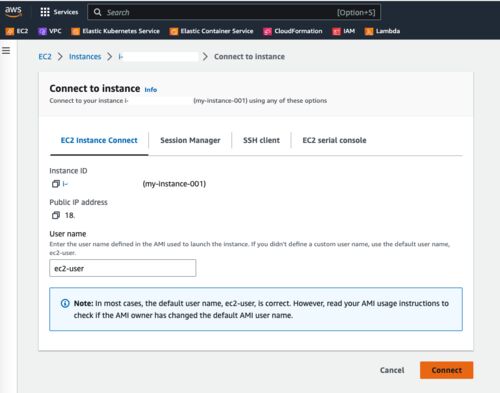This screenshot has height=393, width=500.
Task: Click the Lambda service icon
Action: (x=369, y=31)
